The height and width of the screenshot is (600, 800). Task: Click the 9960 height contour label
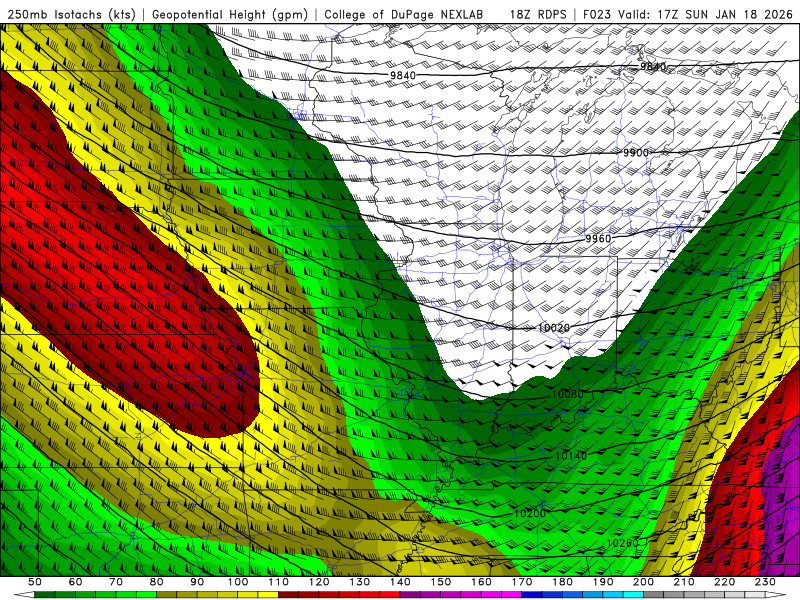coord(598,239)
